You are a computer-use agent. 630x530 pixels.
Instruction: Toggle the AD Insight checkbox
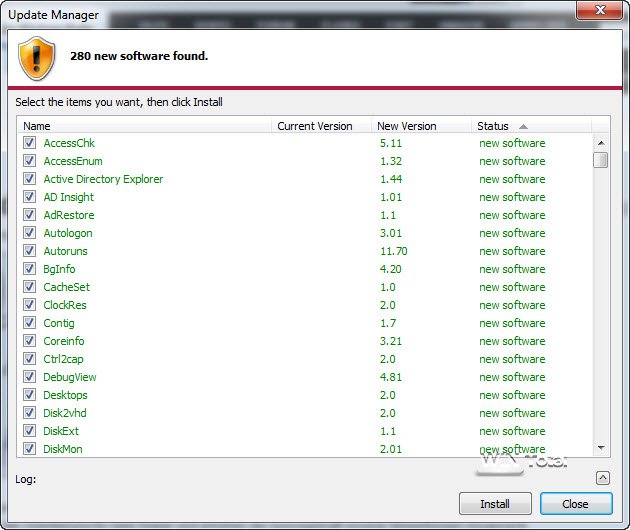(x=29, y=197)
